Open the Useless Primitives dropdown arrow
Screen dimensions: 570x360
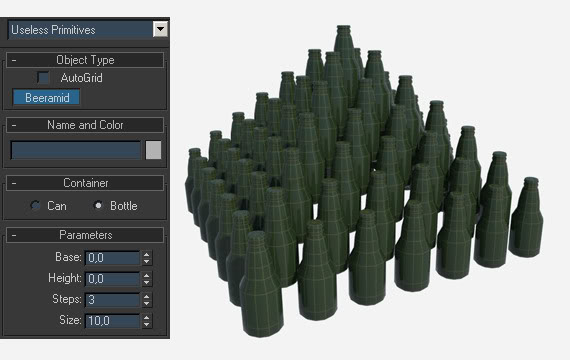click(x=160, y=29)
